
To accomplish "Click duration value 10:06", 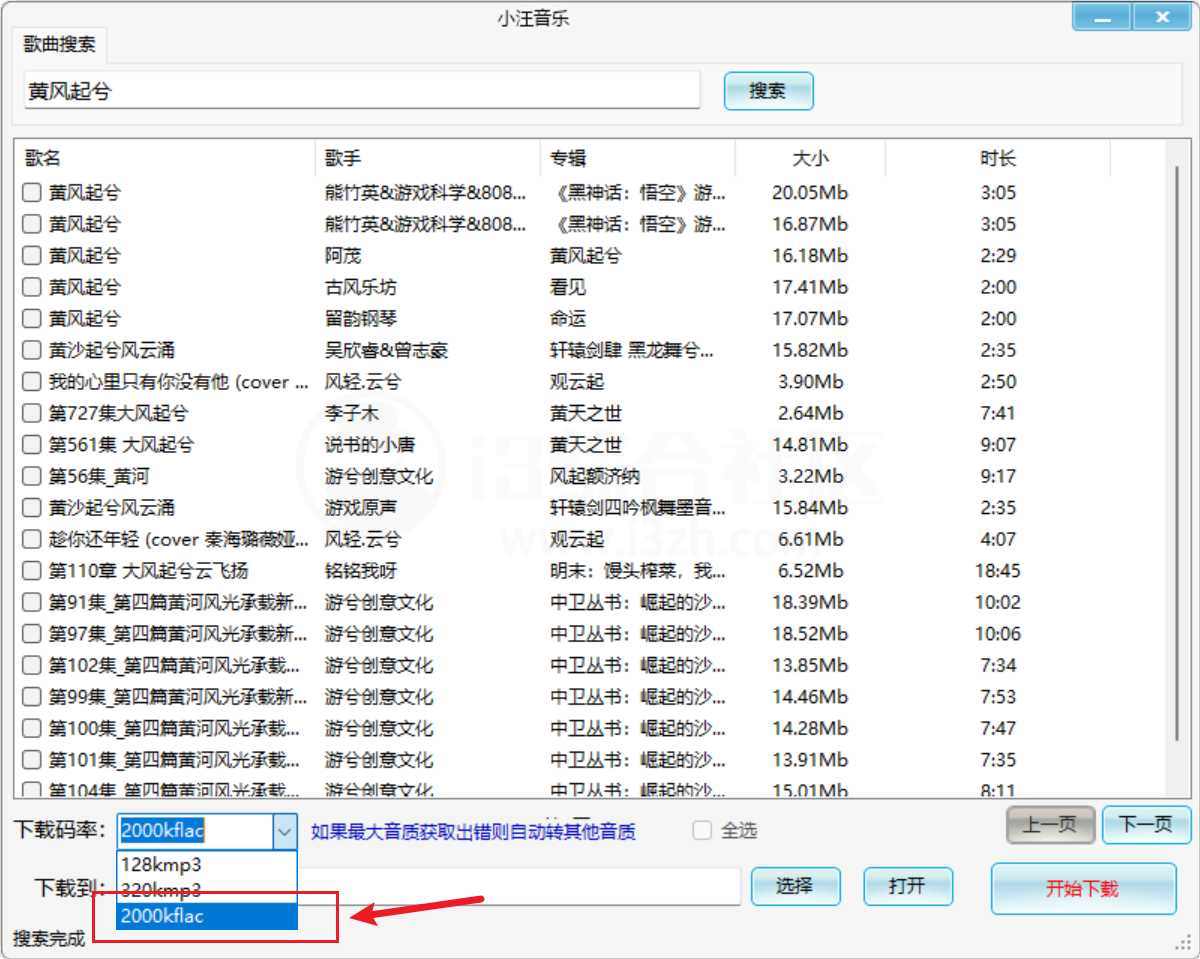I will pos(998,634).
